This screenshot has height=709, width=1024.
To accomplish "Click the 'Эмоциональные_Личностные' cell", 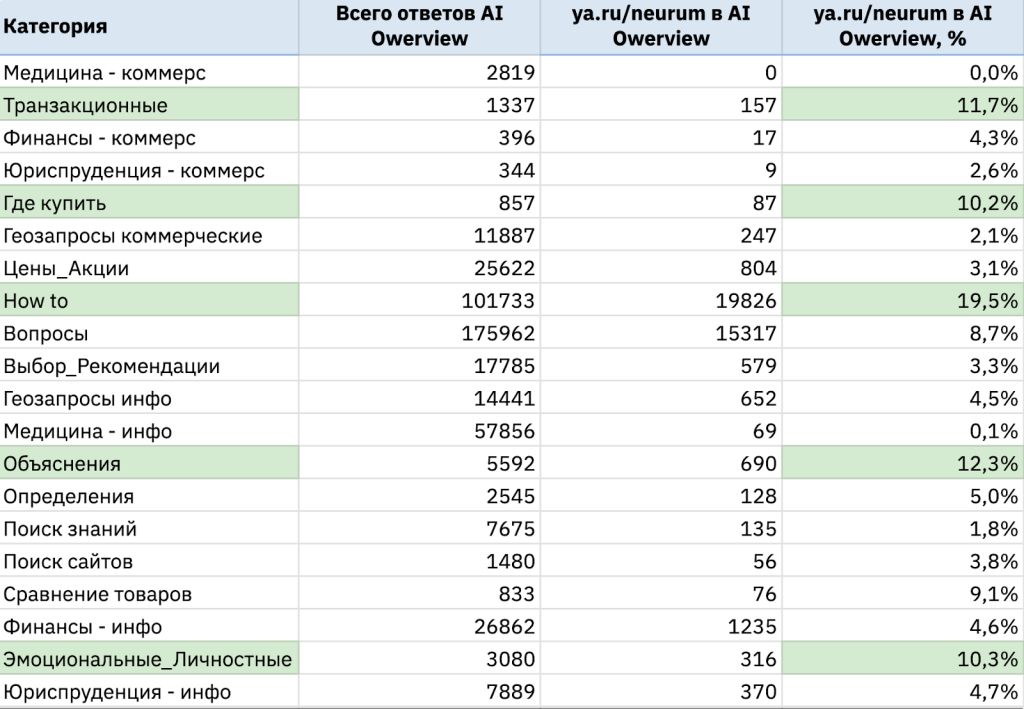I will pos(148,659).
